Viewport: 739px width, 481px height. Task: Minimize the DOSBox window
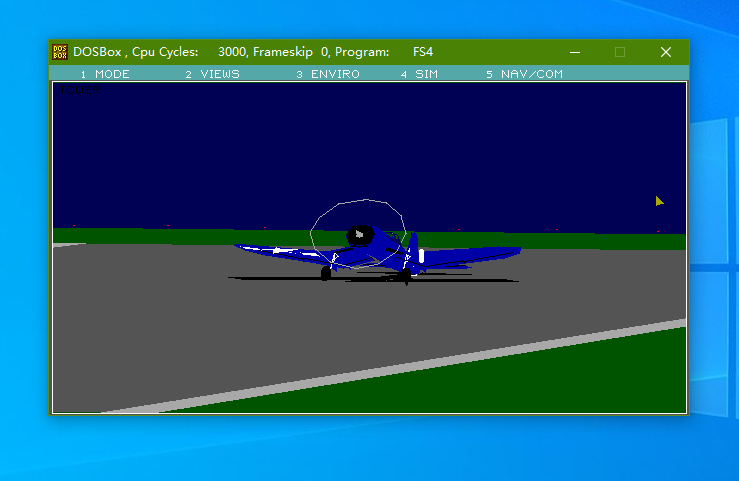click(x=574, y=52)
